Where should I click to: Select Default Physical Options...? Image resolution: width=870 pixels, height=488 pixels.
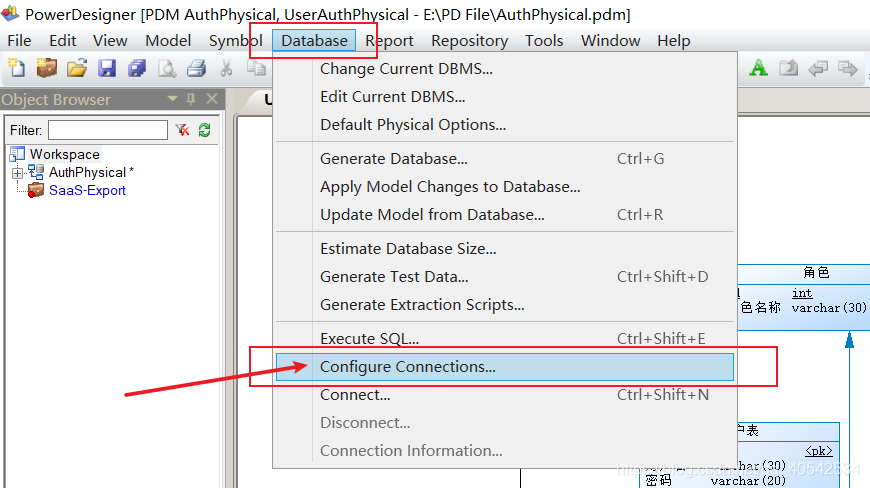(505, 125)
